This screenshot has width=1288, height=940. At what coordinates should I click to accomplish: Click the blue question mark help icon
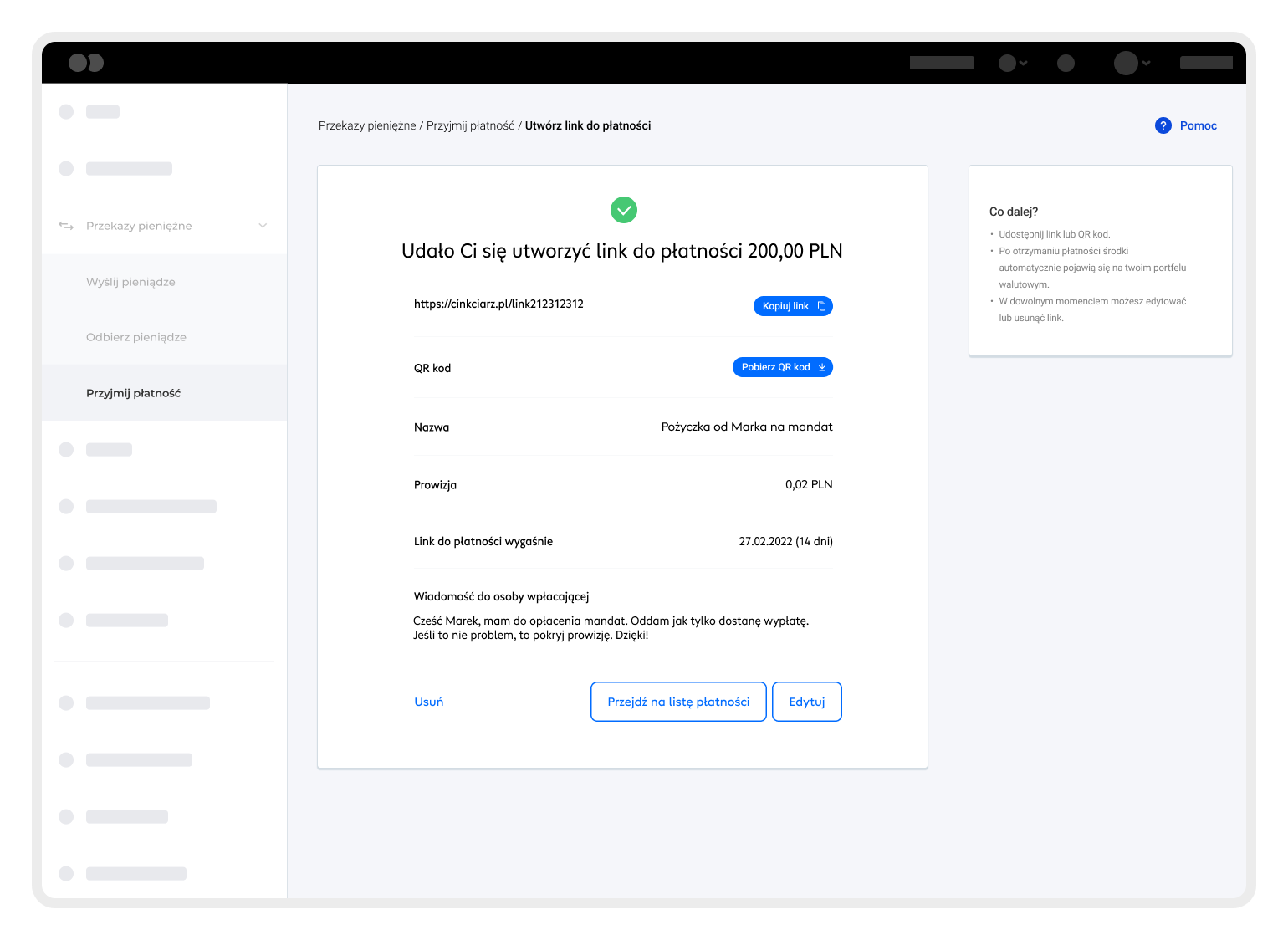click(x=1163, y=125)
